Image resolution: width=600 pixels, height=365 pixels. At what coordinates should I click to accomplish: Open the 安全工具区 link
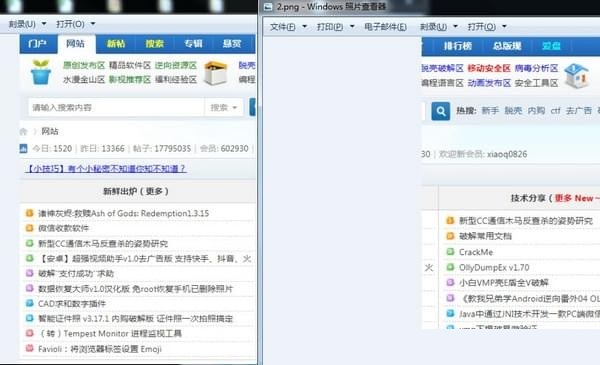tap(536, 83)
